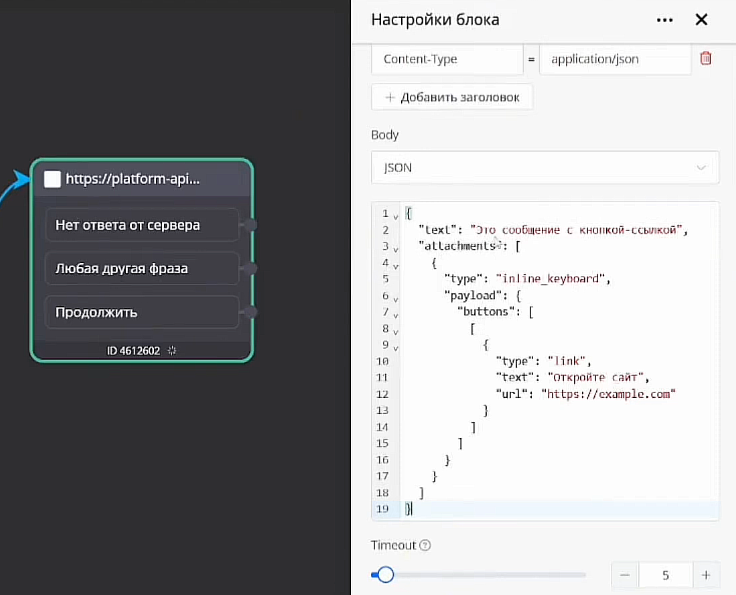Select the 'Продолжить' output on the node
This screenshot has height=595, width=736.
141,312
